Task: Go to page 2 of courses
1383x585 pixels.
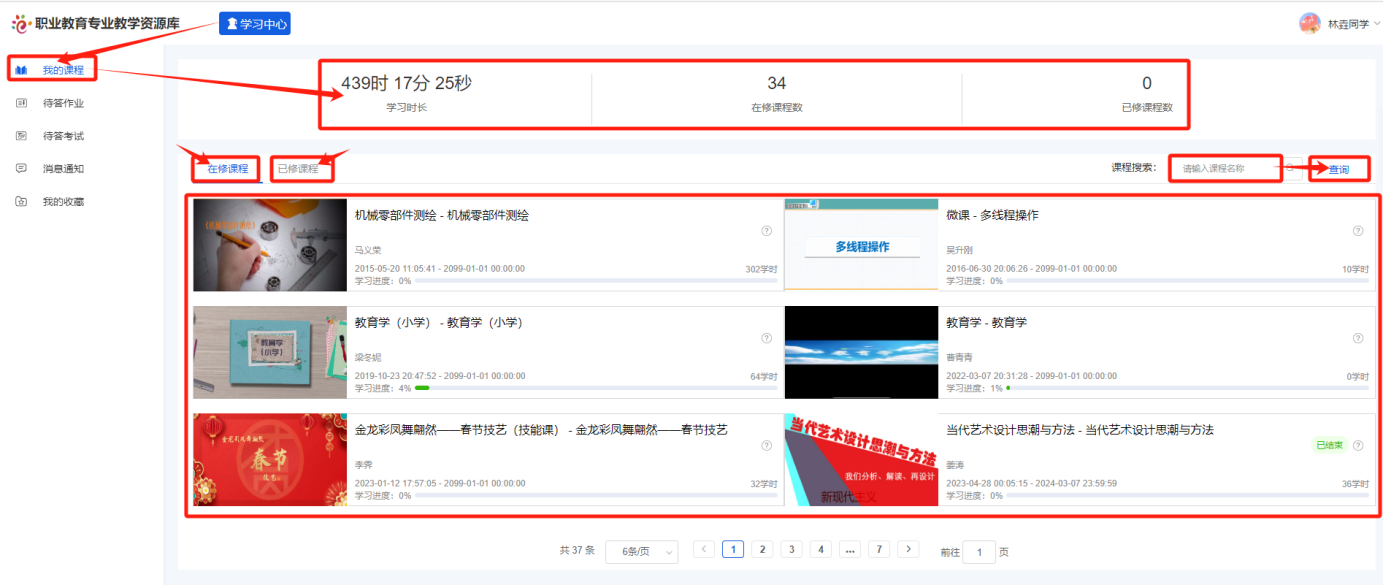Action: click(762, 548)
